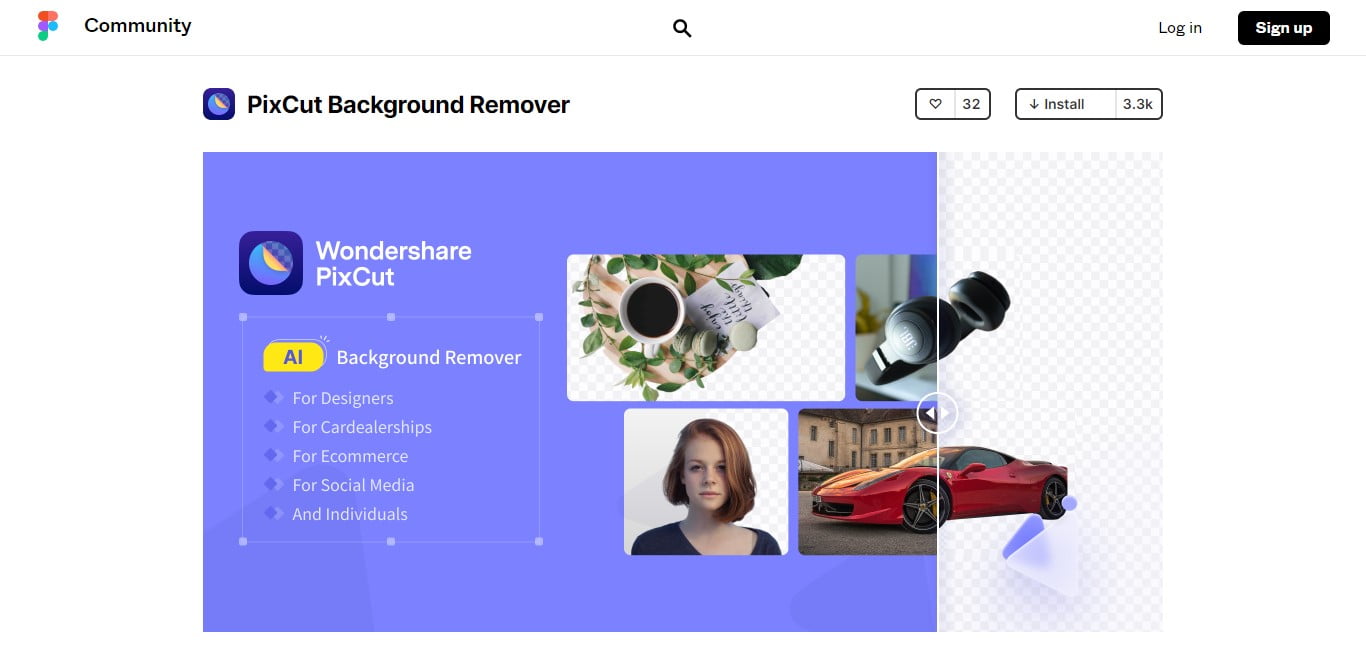Select the PixCut Background Remover app icon
1366x657 pixels.
pyautogui.click(x=219, y=104)
